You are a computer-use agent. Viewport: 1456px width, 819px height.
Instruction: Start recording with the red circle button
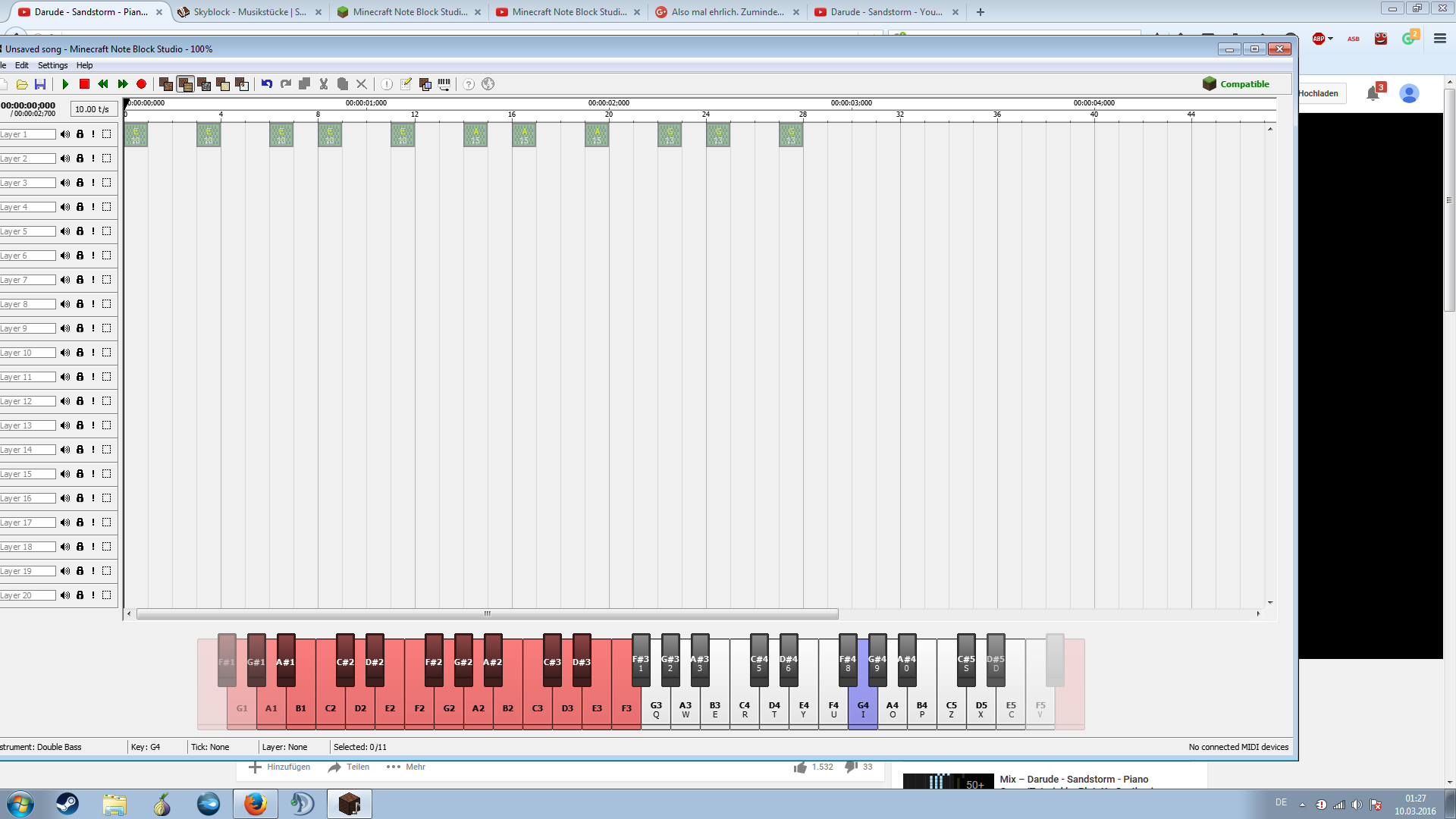click(x=141, y=84)
